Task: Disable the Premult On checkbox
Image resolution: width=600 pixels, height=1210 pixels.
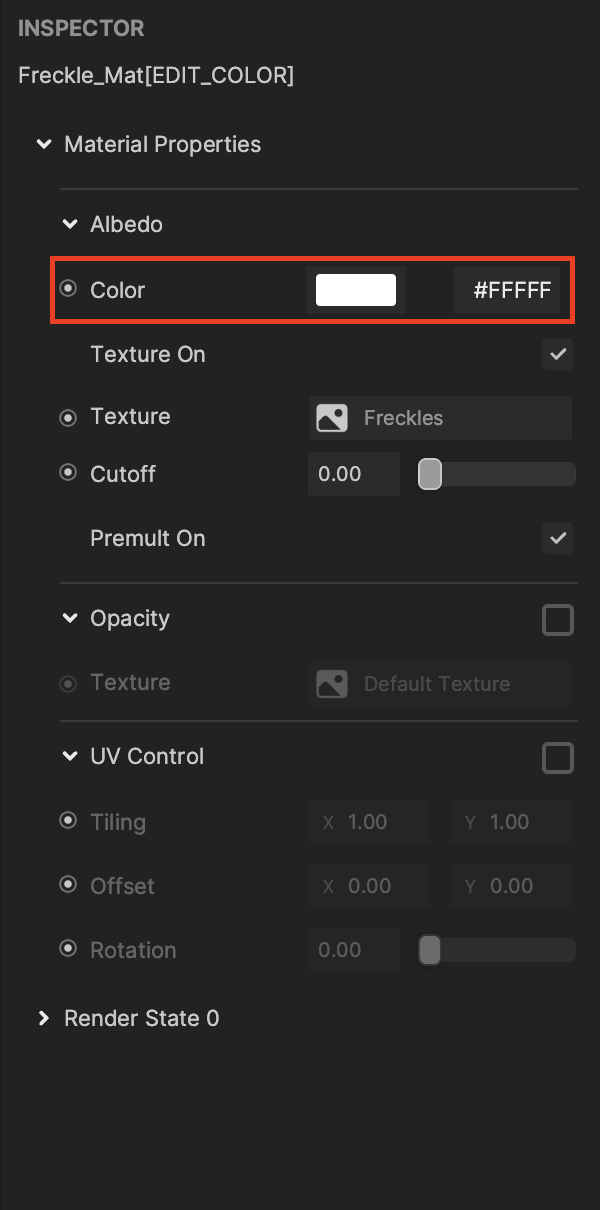Action: [x=558, y=538]
